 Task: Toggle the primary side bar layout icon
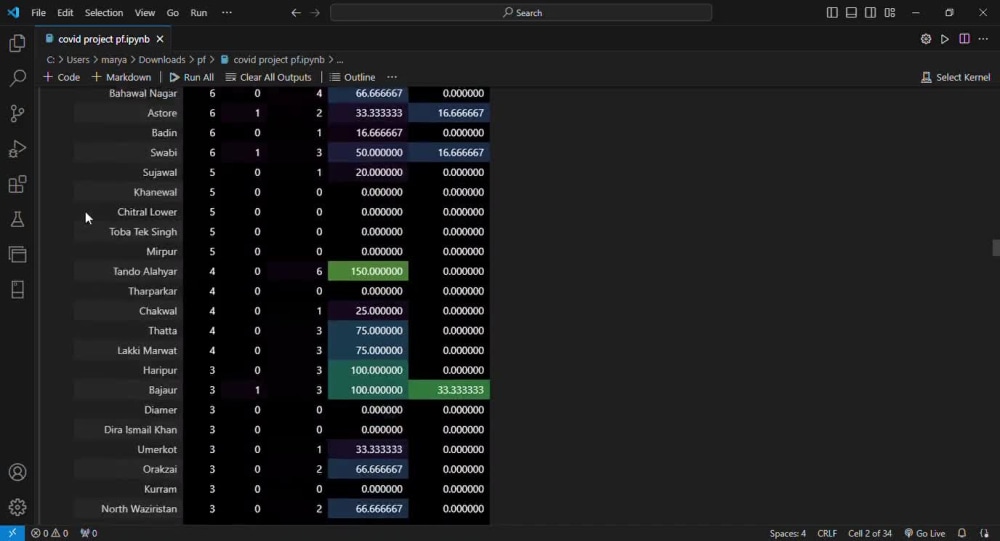(x=832, y=13)
